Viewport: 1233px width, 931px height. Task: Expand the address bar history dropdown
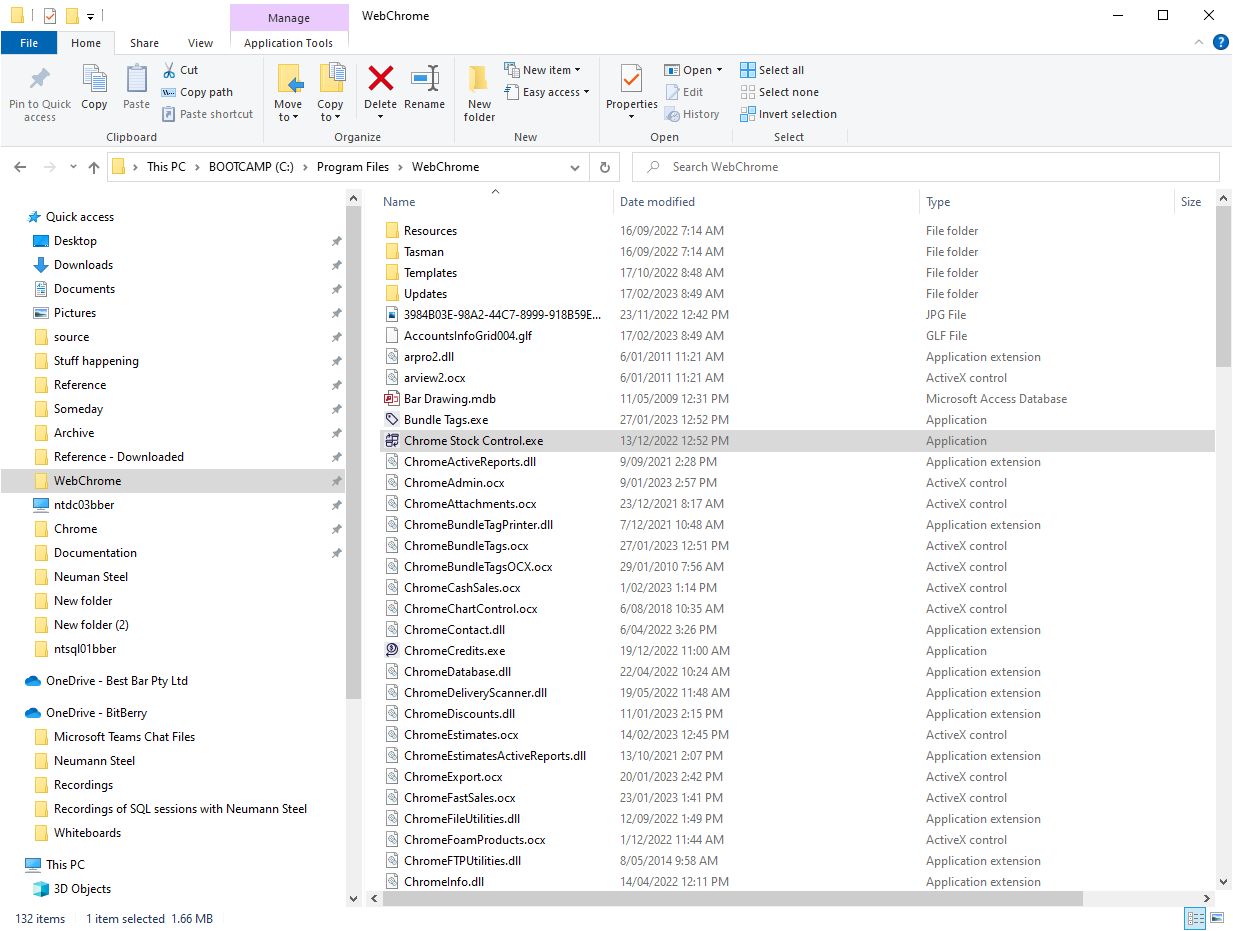[x=575, y=167]
